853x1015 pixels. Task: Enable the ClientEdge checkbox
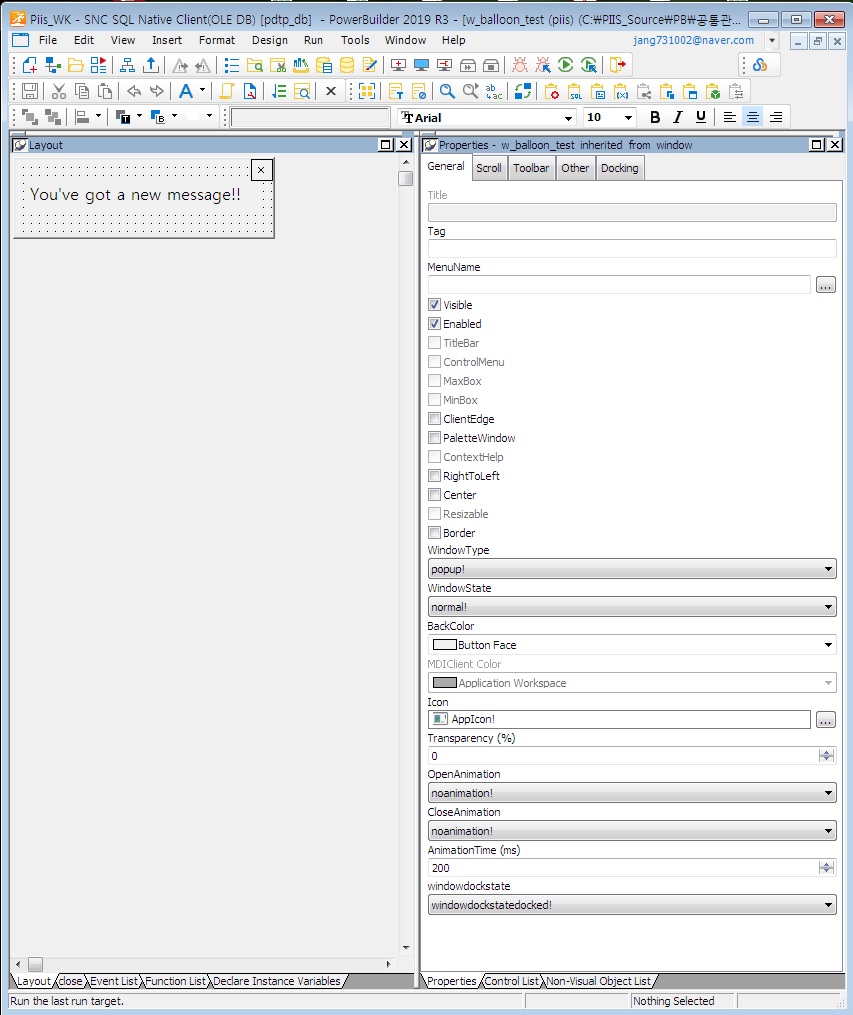[x=435, y=419]
